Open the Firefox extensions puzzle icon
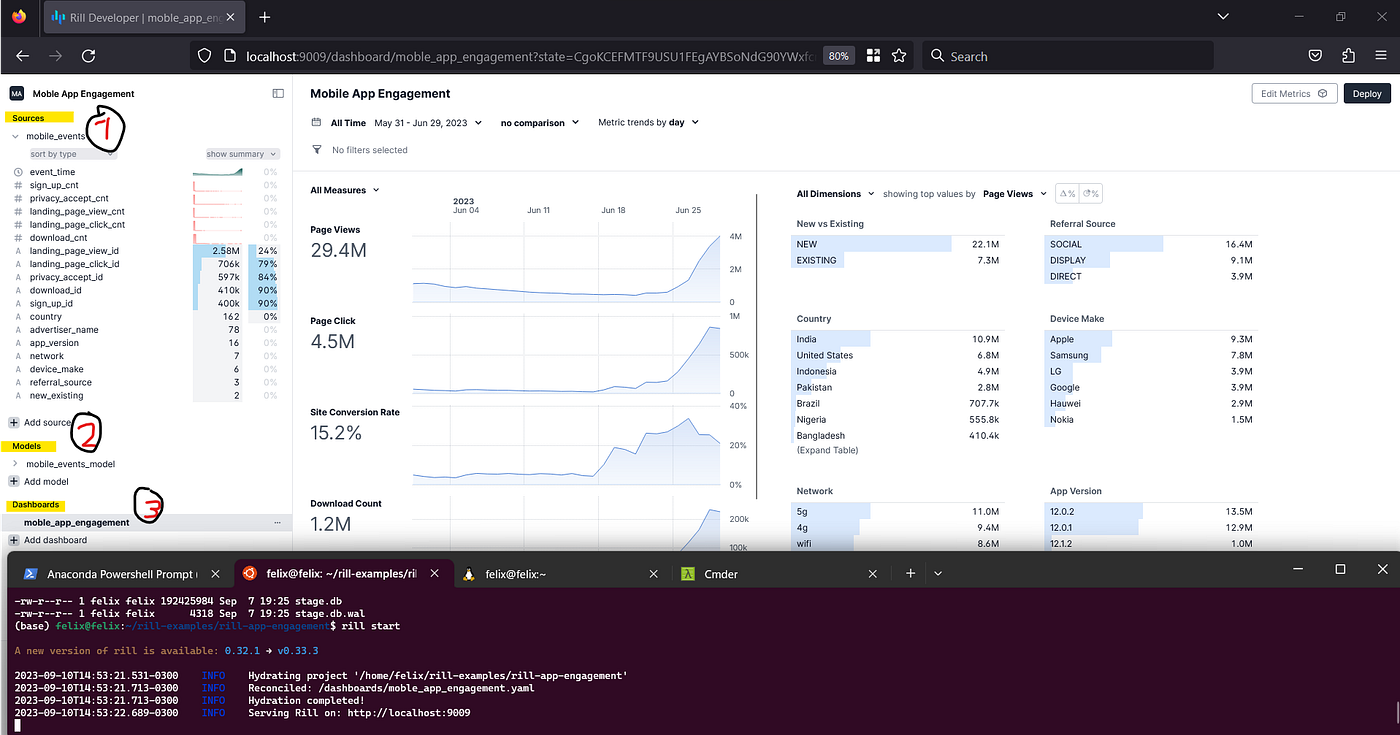1400x735 pixels. coord(1348,56)
